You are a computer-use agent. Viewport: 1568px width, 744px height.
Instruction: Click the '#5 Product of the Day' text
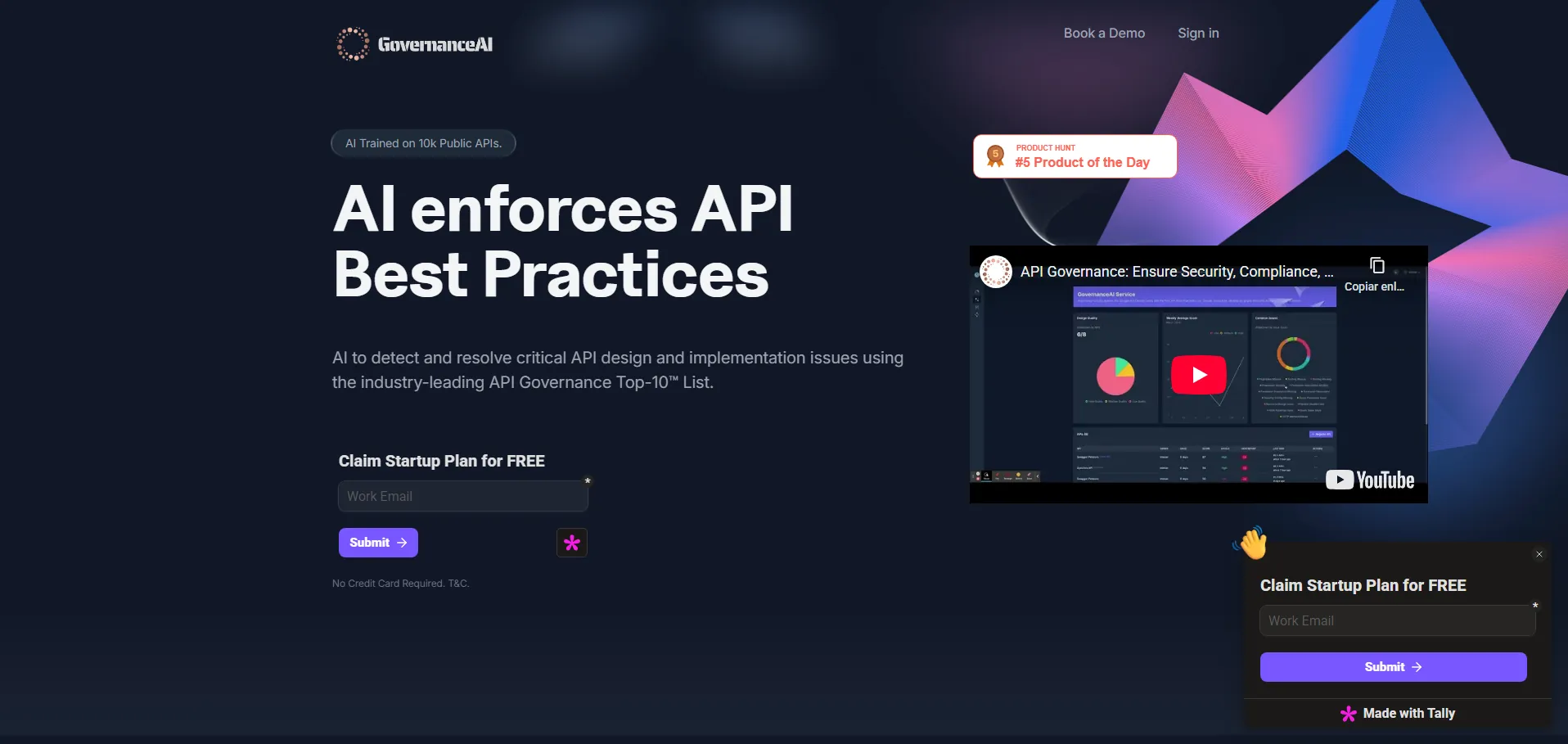pos(1082,163)
